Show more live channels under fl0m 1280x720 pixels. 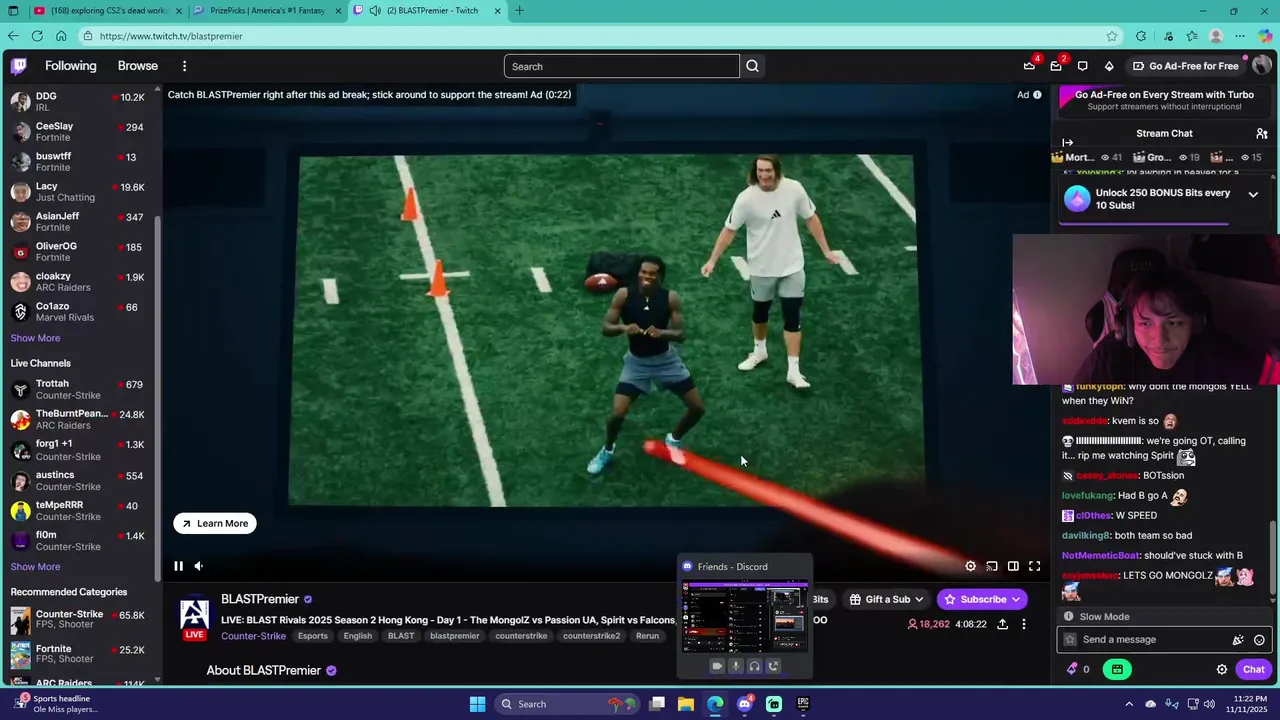35,567
